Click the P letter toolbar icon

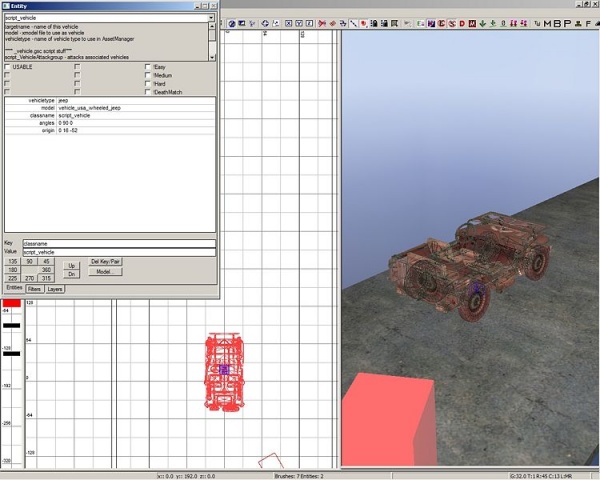point(566,24)
